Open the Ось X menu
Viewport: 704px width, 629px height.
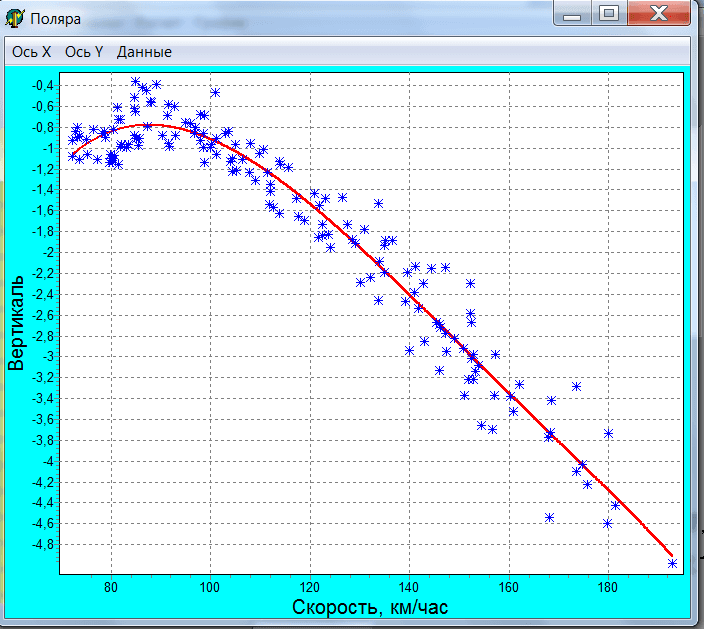point(32,52)
